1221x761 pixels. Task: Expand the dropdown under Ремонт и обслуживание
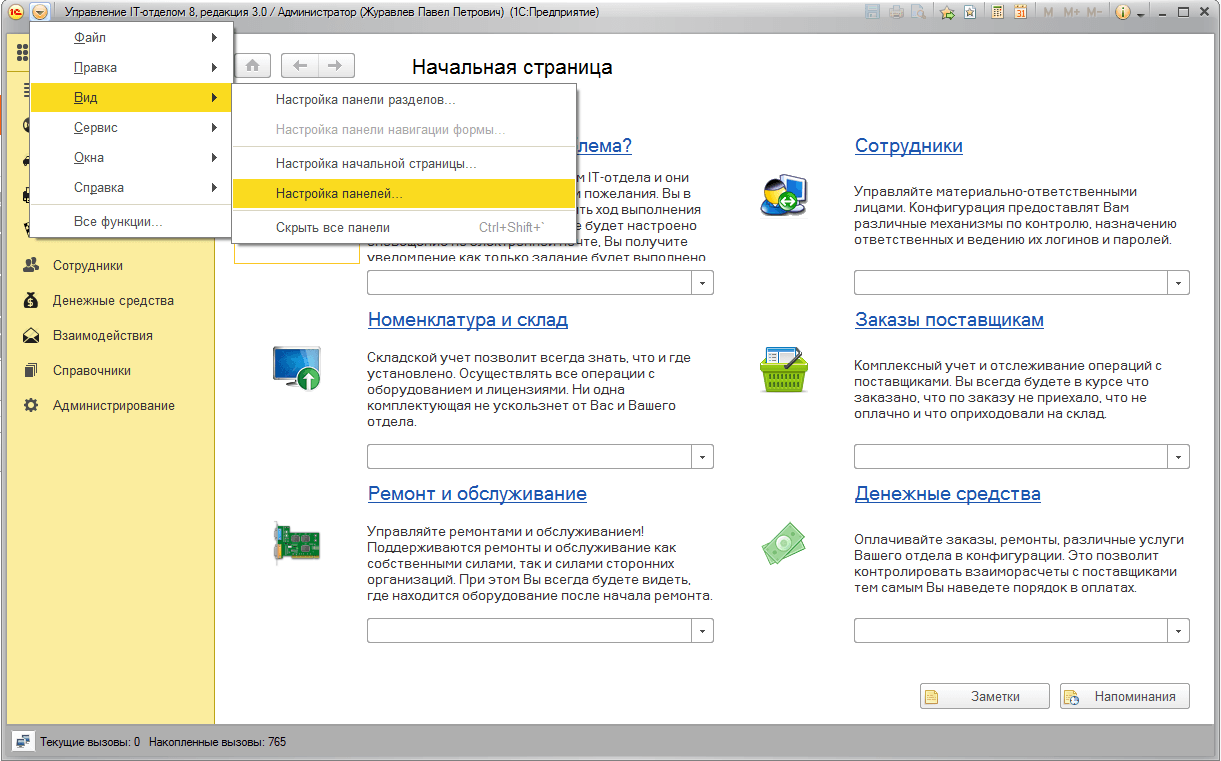(x=703, y=630)
